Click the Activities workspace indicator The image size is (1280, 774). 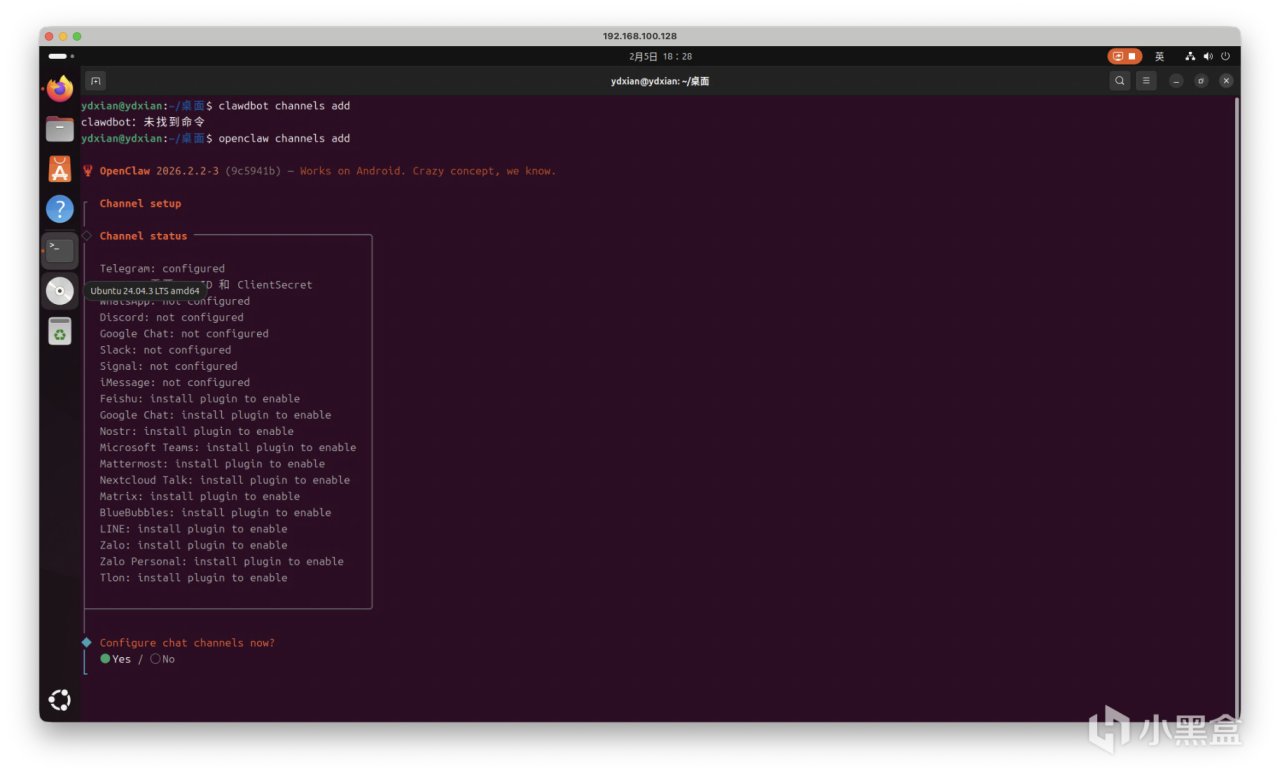tap(61, 56)
